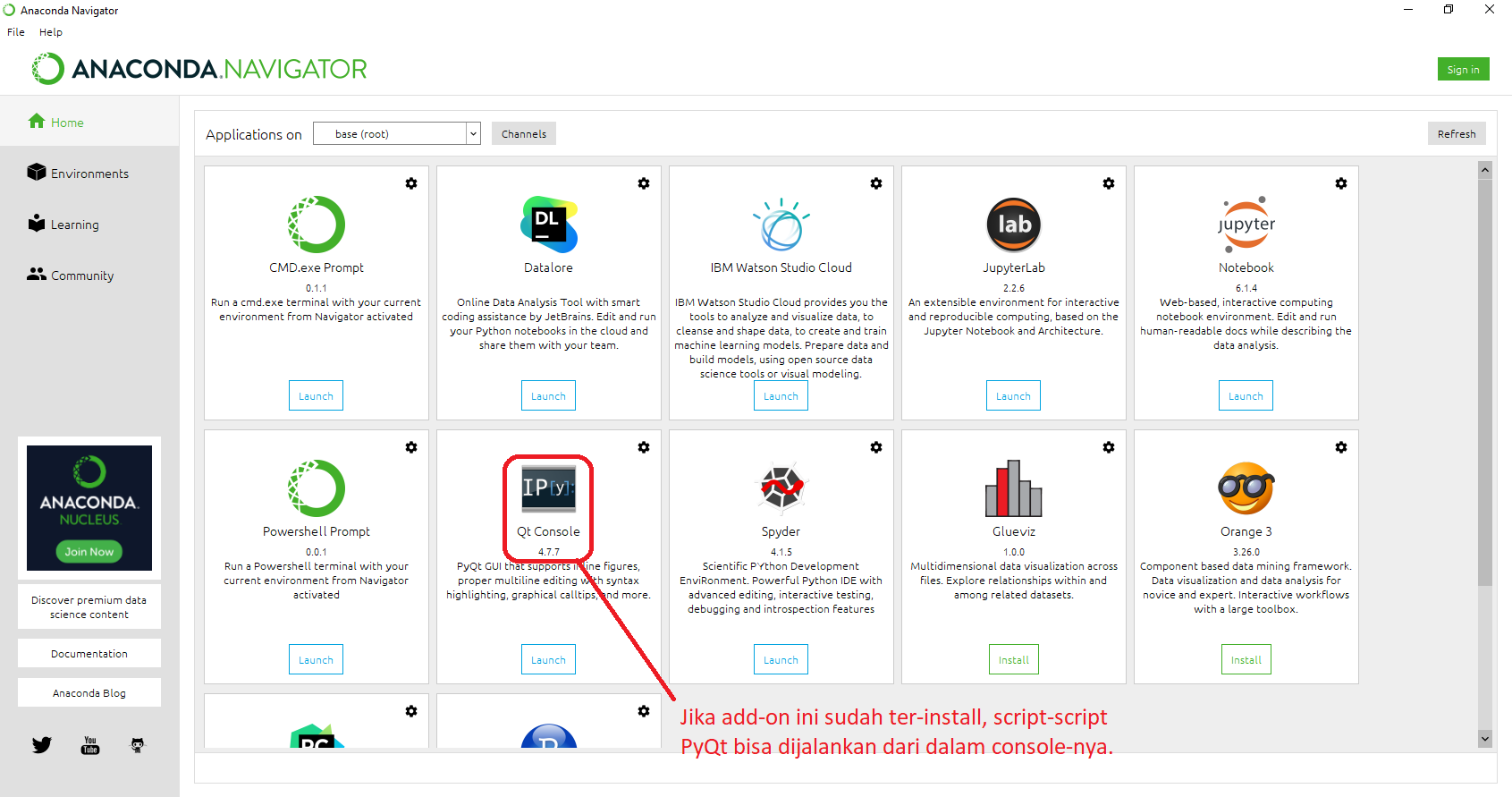The image size is (1512, 797).
Task: Launch JupyterLab
Action: coord(1013,395)
